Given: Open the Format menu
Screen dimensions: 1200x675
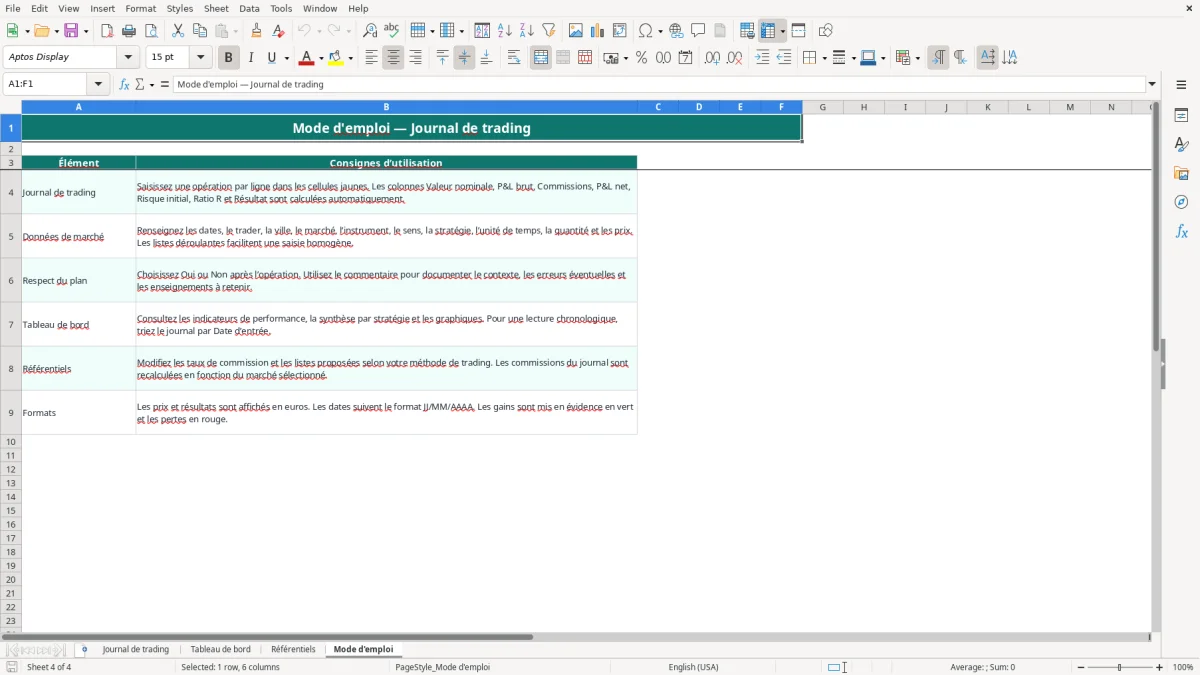Looking at the screenshot, I should pyautogui.click(x=141, y=8).
